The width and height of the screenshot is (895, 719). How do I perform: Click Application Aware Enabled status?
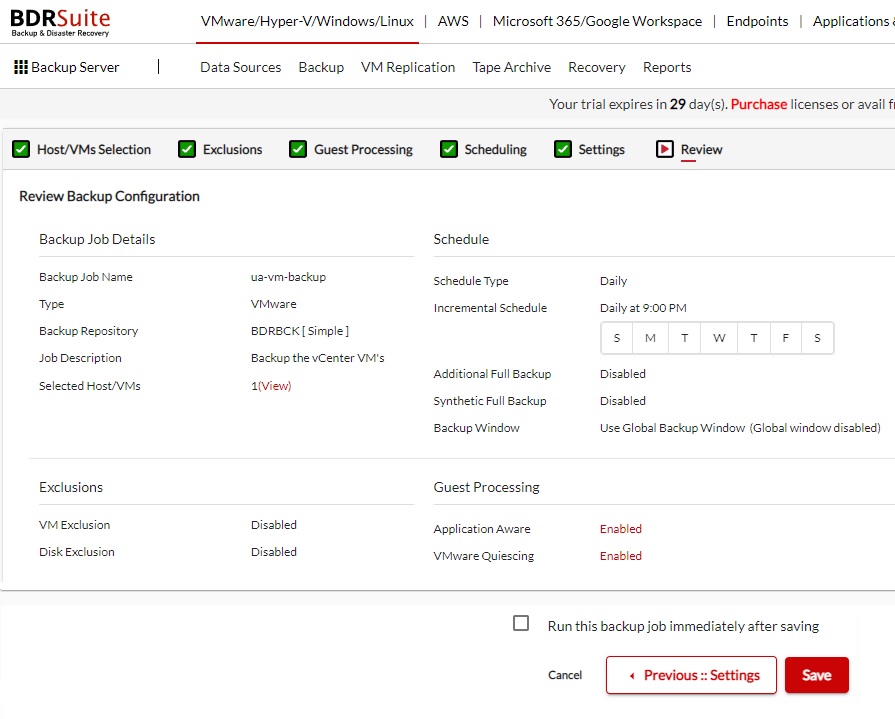[620, 529]
